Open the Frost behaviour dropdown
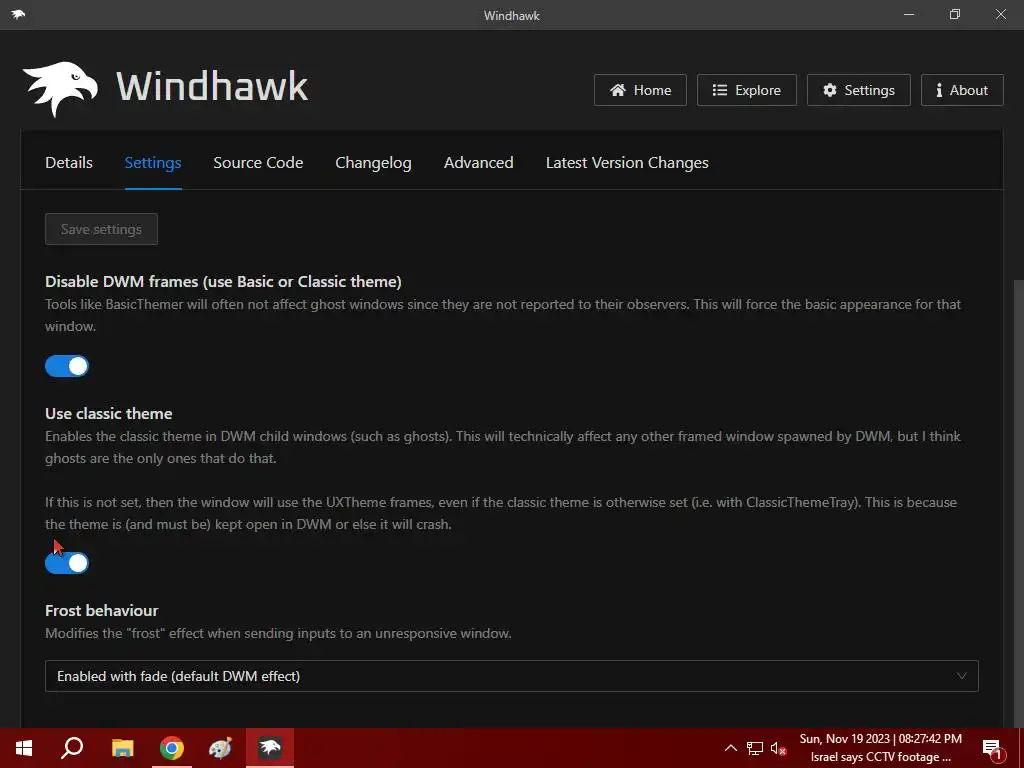The width and height of the screenshot is (1024, 768). (x=511, y=676)
